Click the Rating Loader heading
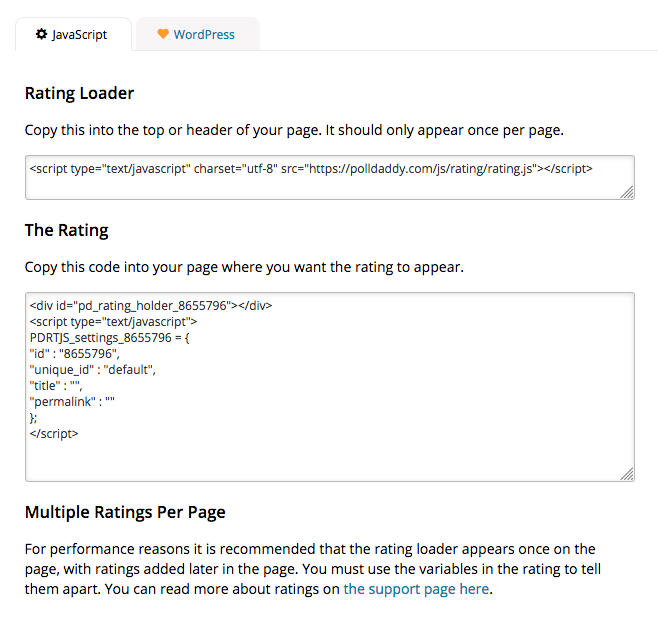Viewport: 658px width, 632px height. pyautogui.click(x=79, y=93)
